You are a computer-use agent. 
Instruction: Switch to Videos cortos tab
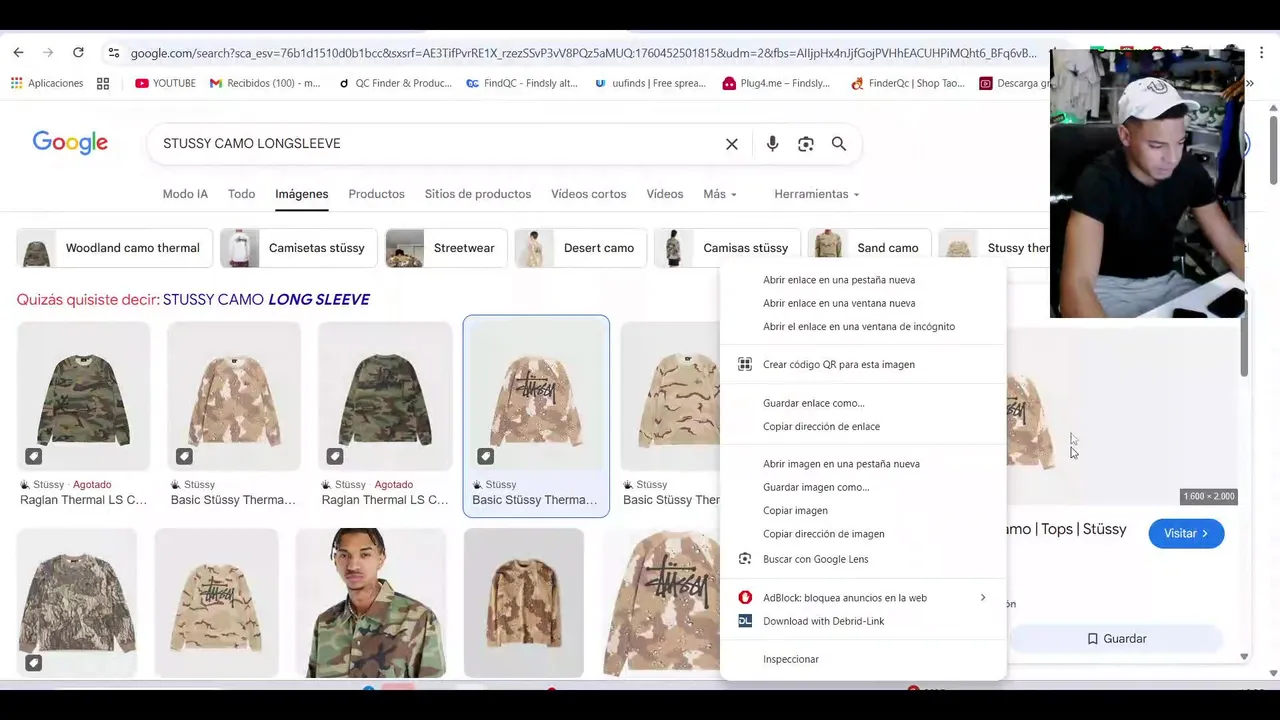point(588,194)
